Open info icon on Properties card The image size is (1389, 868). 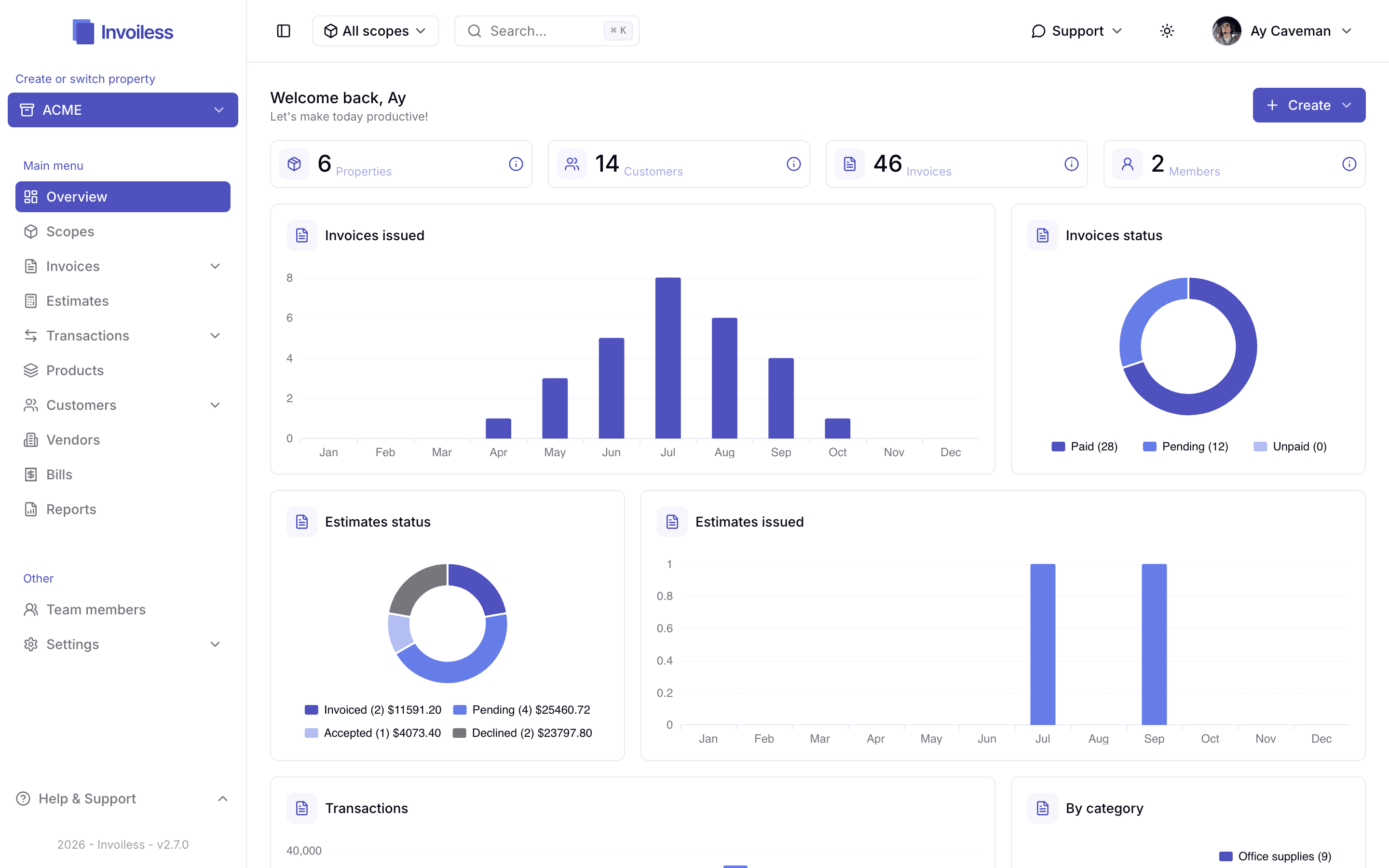pyautogui.click(x=516, y=164)
